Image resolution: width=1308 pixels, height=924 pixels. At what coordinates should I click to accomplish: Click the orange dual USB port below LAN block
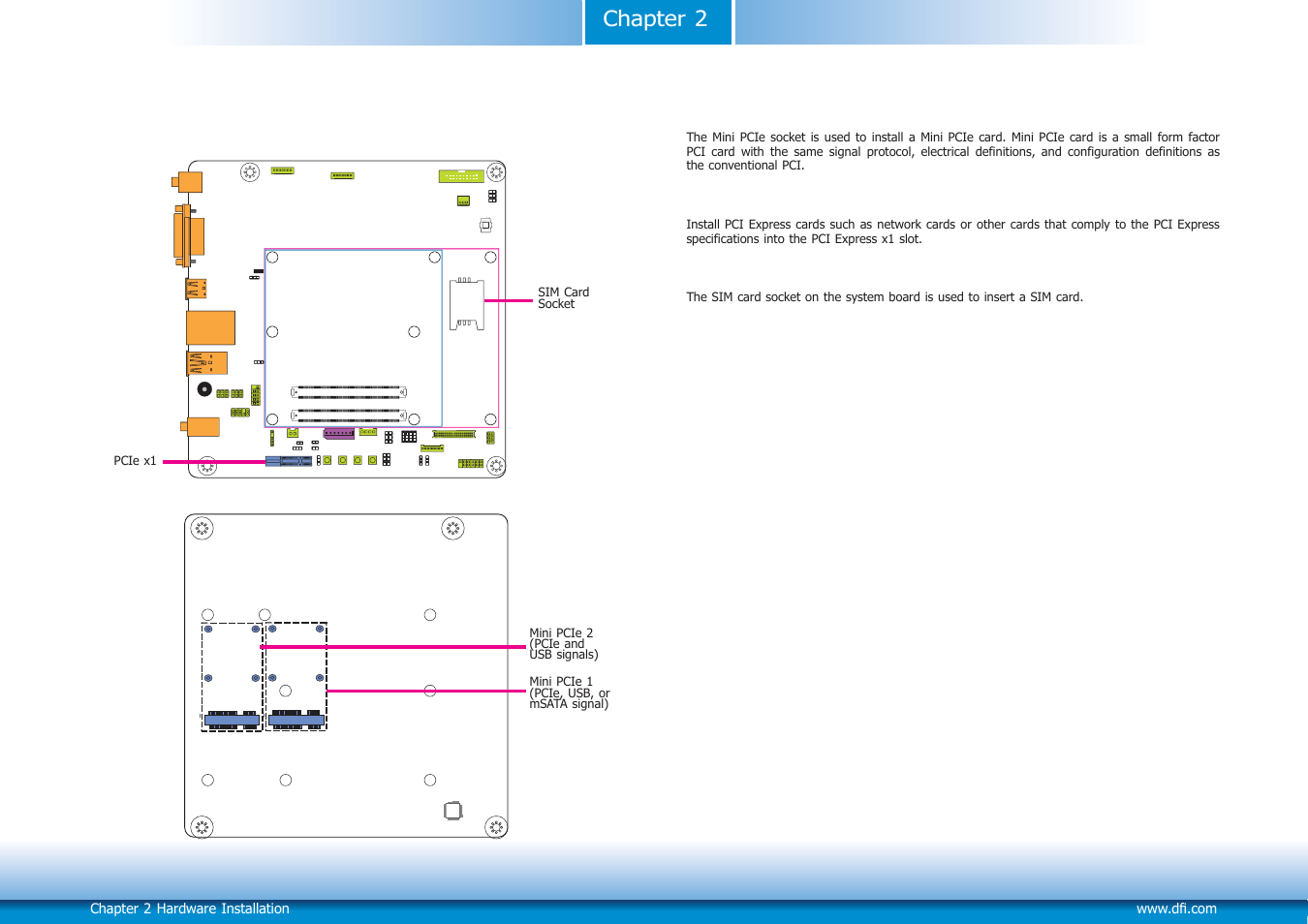(206, 363)
